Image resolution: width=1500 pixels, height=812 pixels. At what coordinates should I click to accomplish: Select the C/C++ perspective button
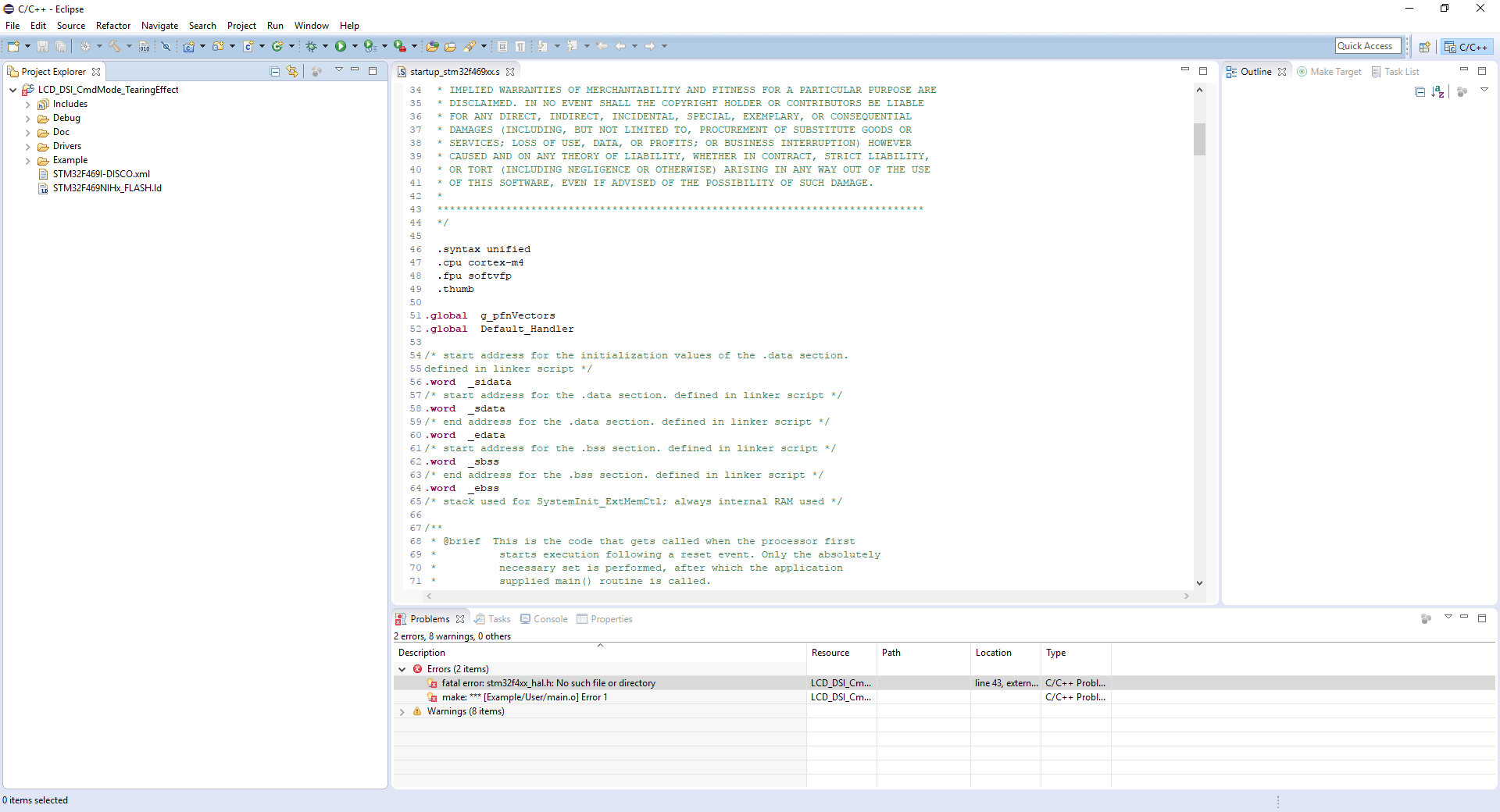pyautogui.click(x=1466, y=47)
